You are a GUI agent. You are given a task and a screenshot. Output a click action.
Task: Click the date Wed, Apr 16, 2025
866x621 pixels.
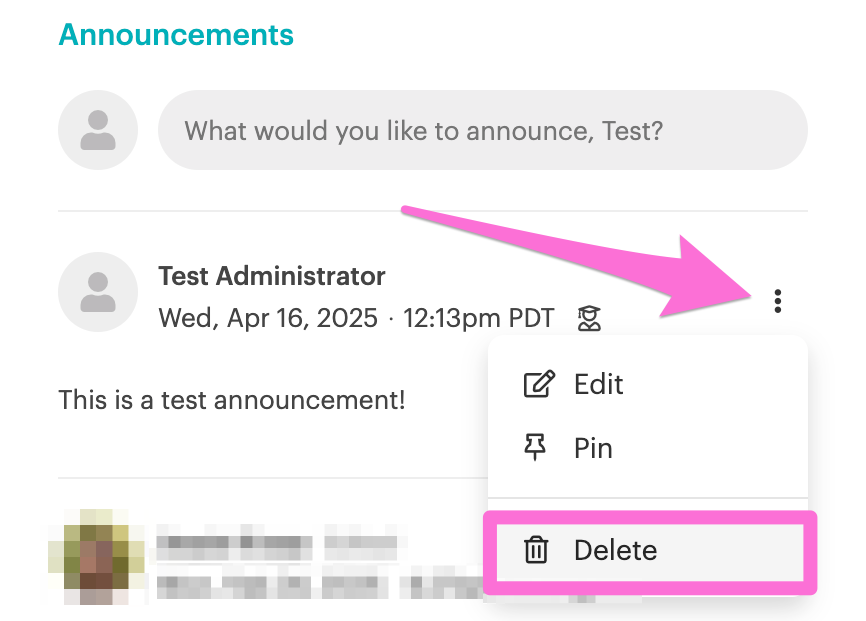[x=268, y=319]
